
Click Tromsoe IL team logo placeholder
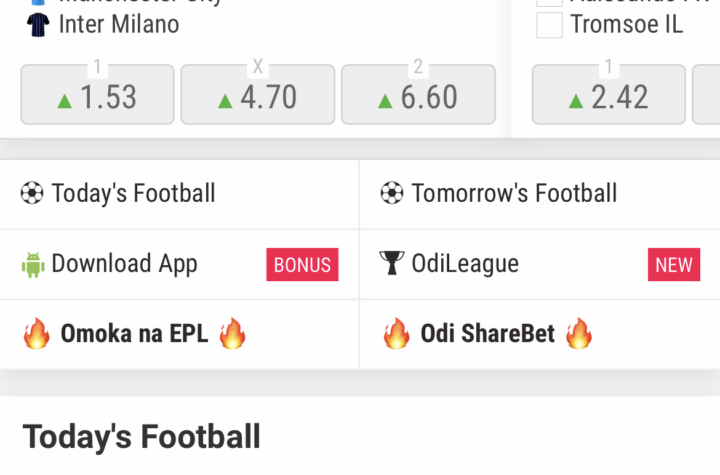[550, 25]
